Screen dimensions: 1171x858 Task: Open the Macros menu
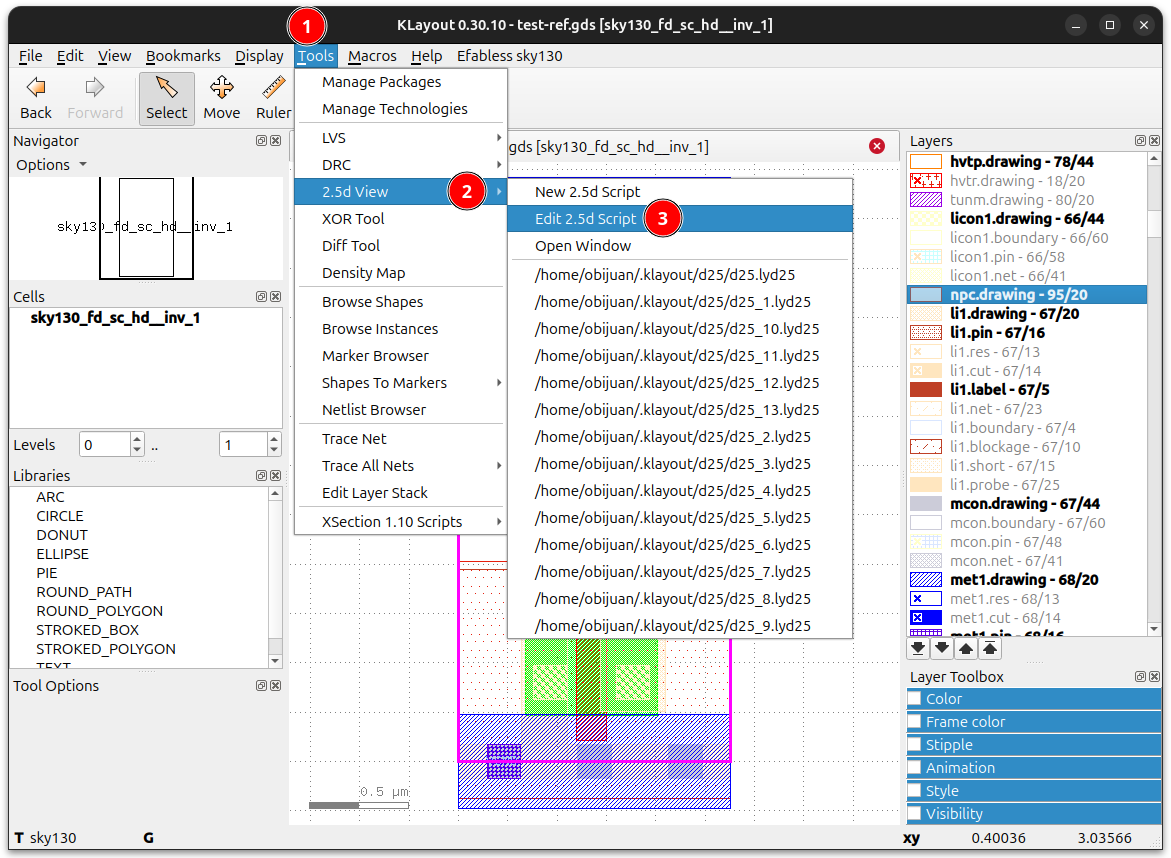click(372, 55)
